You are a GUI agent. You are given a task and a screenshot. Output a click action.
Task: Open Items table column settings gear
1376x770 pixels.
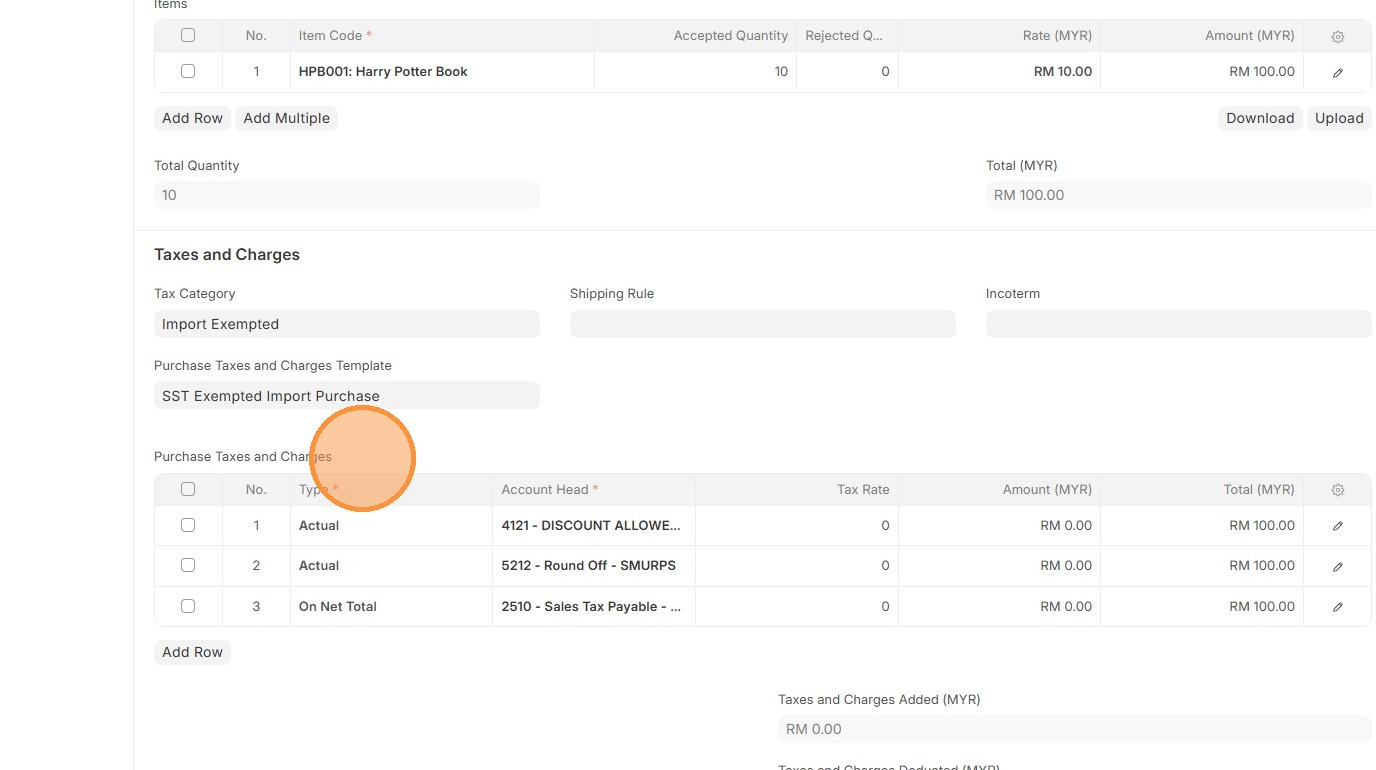[1337, 36]
